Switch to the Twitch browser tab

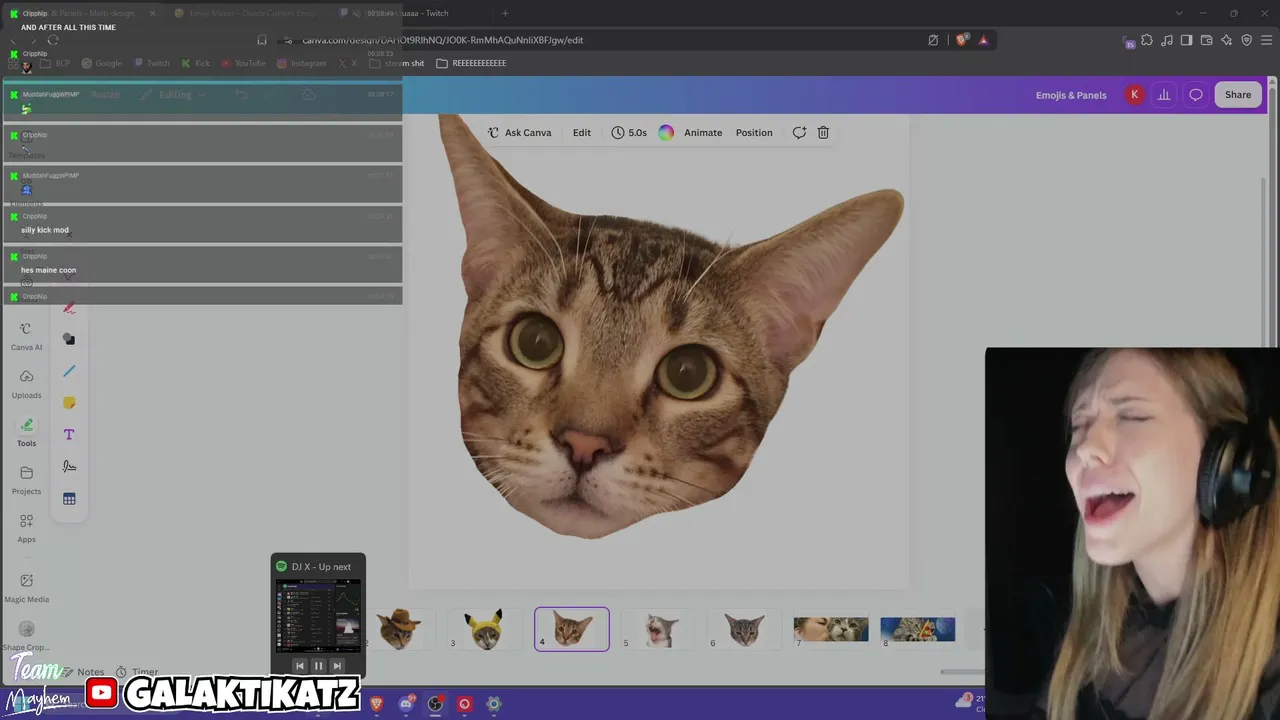[x=407, y=13]
